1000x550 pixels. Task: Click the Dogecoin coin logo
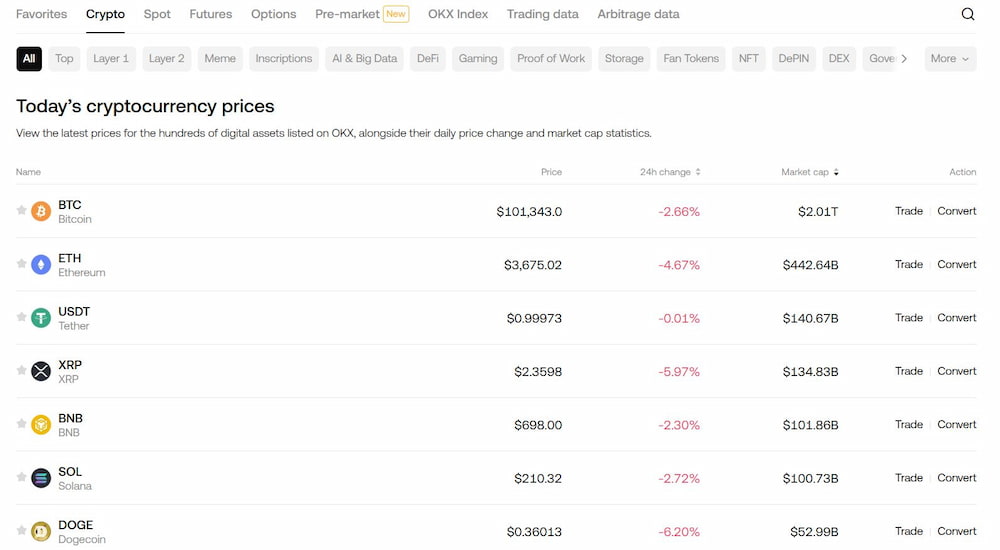click(x=41, y=531)
